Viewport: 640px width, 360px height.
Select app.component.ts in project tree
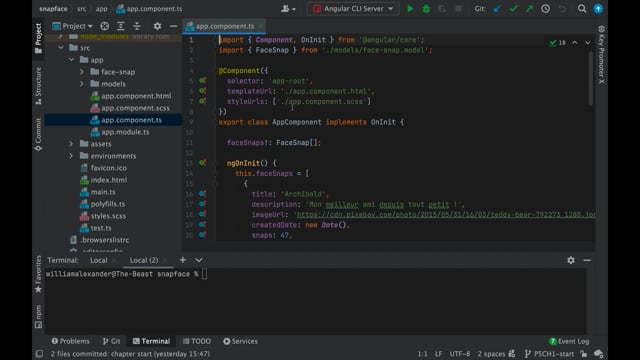click(x=131, y=120)
